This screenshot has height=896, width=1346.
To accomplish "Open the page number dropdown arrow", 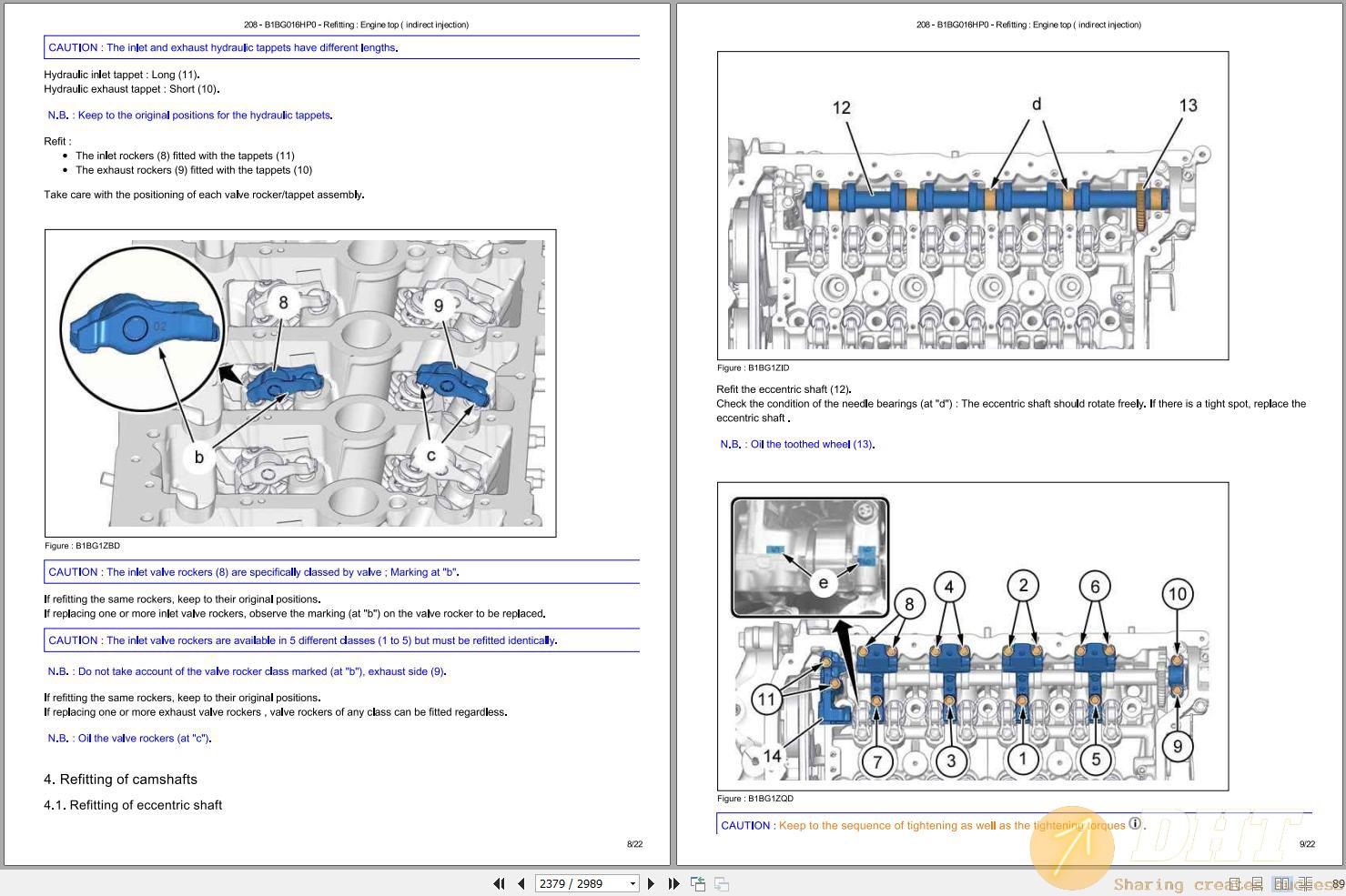I will tap(633, 883).
